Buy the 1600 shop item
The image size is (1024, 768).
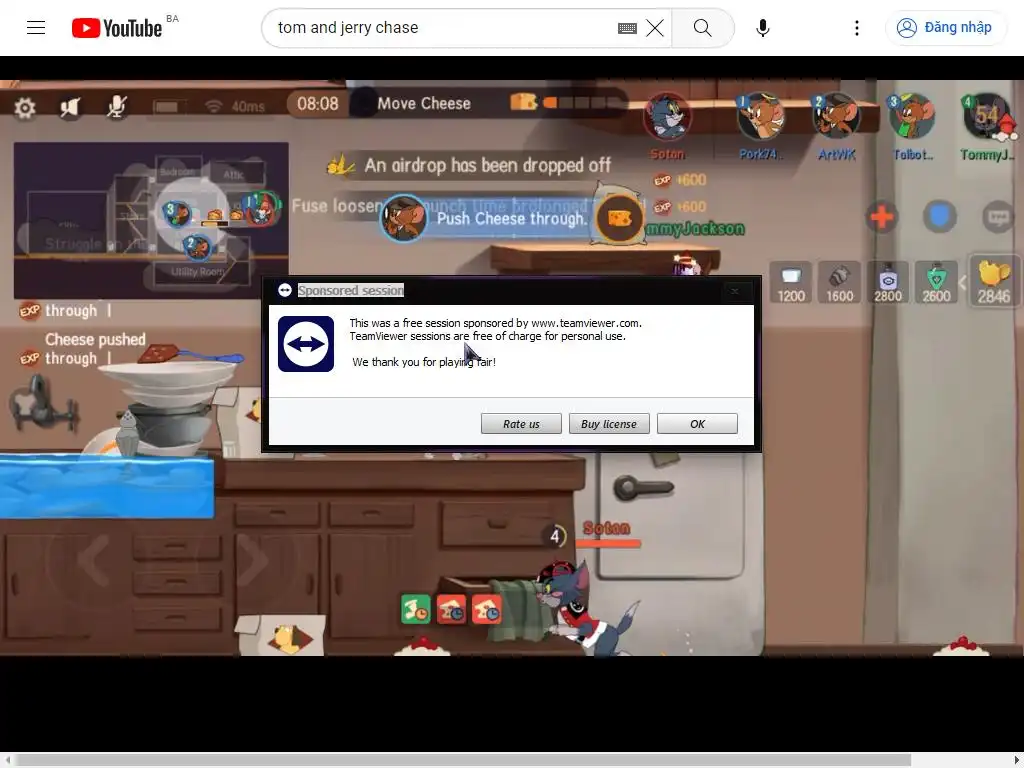pyautogui.click(x=839, y=283)
